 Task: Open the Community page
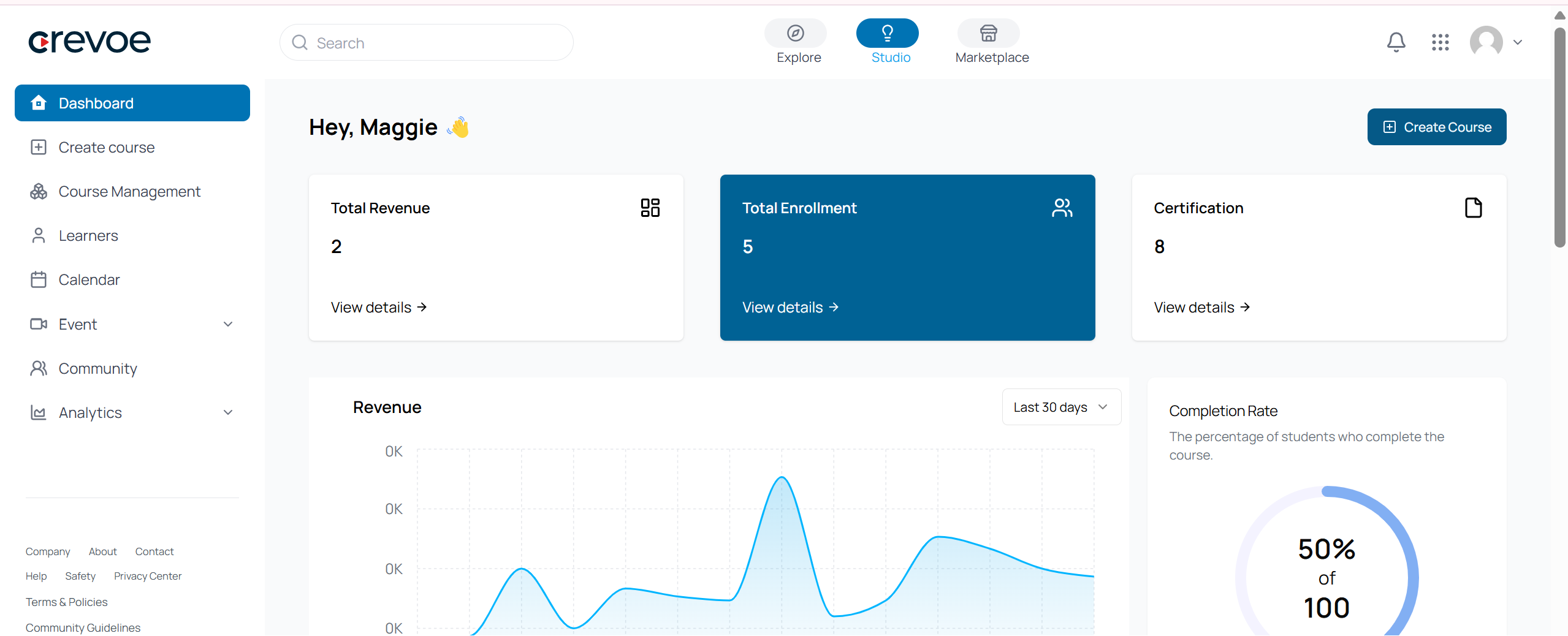click(x=132, y=368)
